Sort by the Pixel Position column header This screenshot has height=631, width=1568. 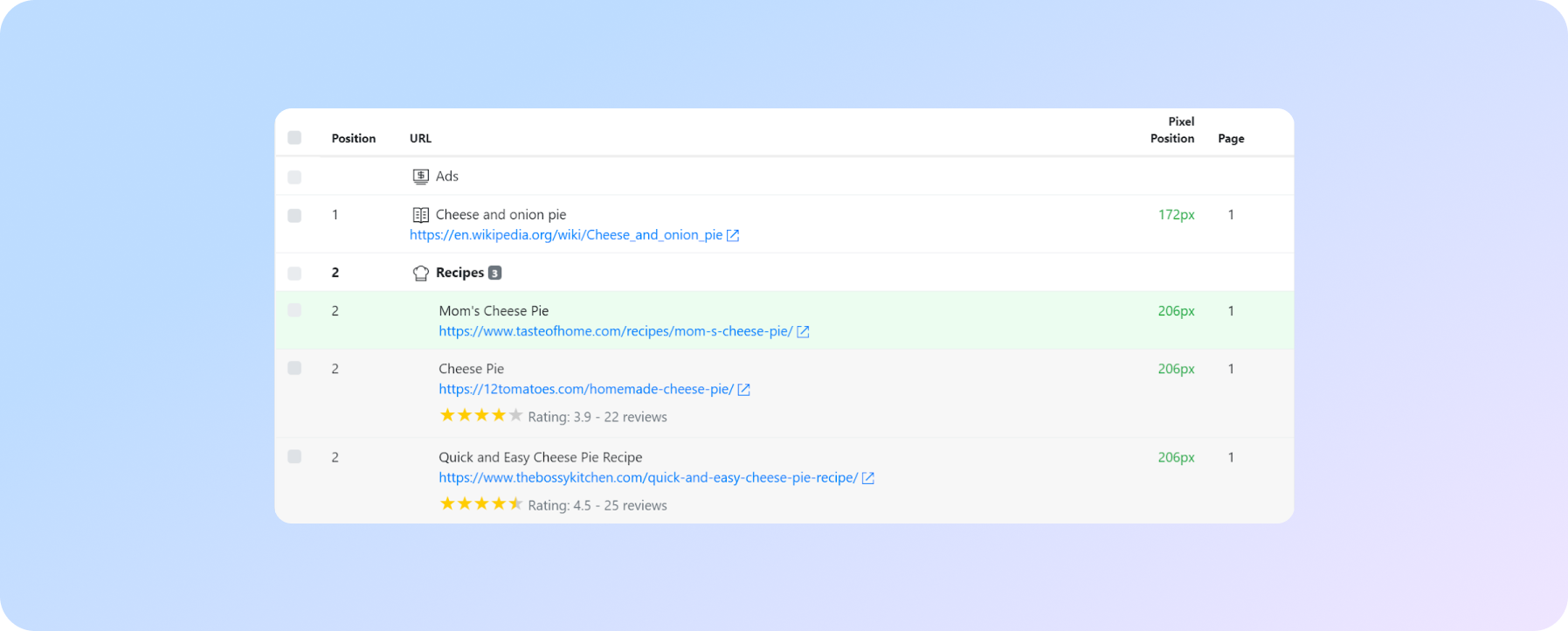coord(1171,130)
